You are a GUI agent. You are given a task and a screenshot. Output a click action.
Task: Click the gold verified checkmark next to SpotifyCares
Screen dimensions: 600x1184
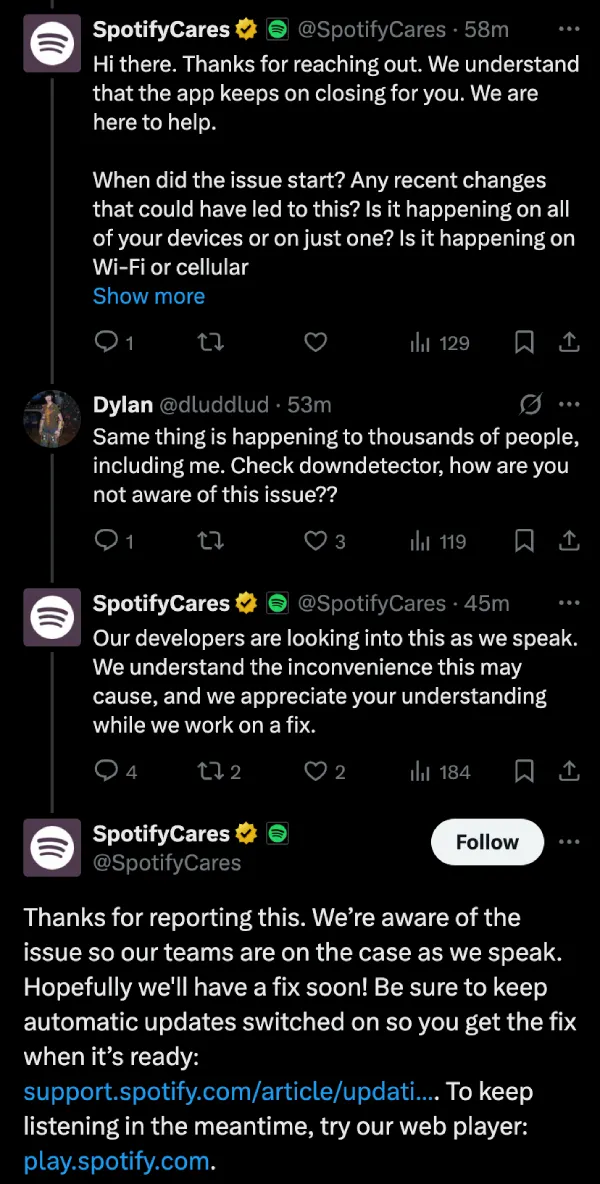(x=246, y=29)
